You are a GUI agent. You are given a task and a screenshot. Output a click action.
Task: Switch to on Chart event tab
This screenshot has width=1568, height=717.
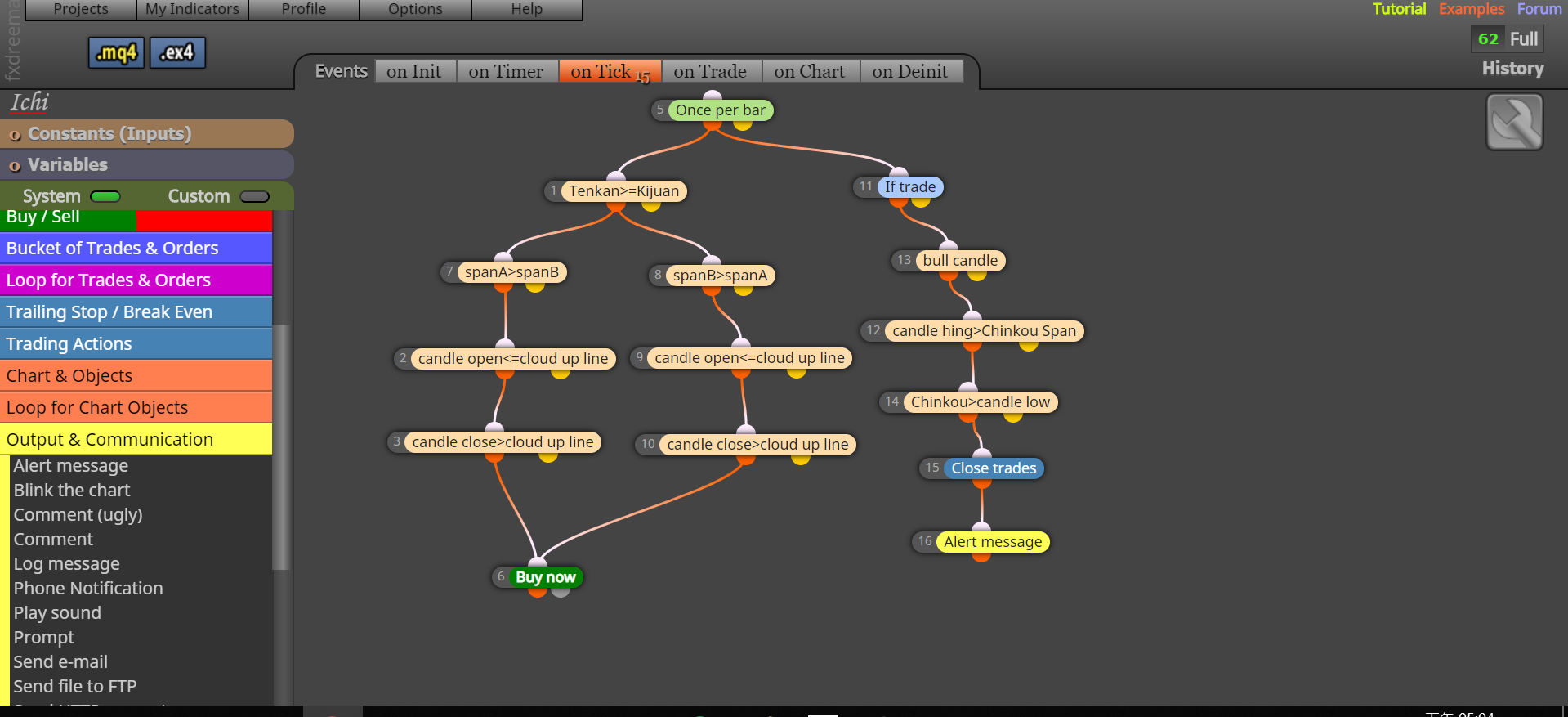(x=810, y=72)
